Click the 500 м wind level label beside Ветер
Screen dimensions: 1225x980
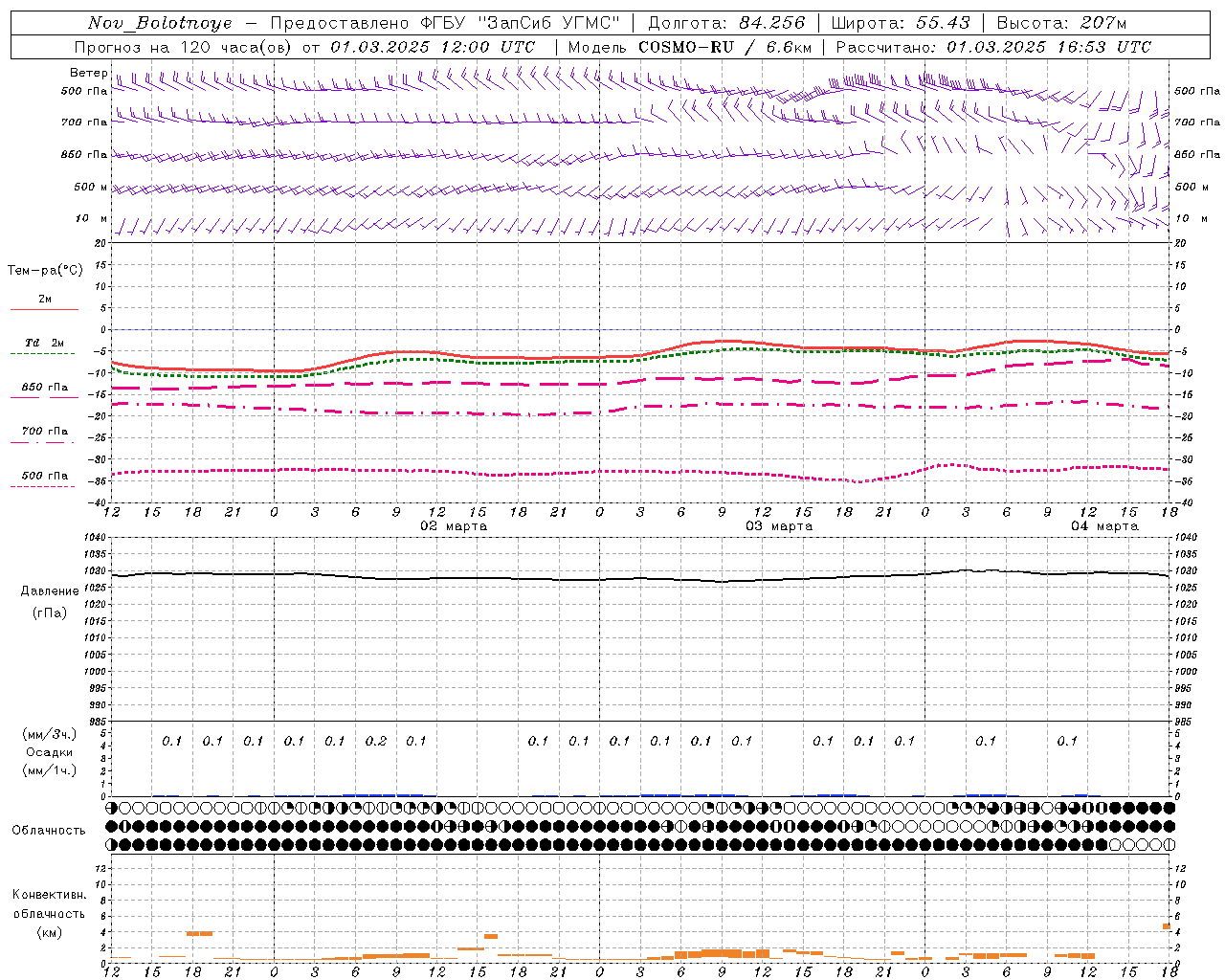pos(91,187)
